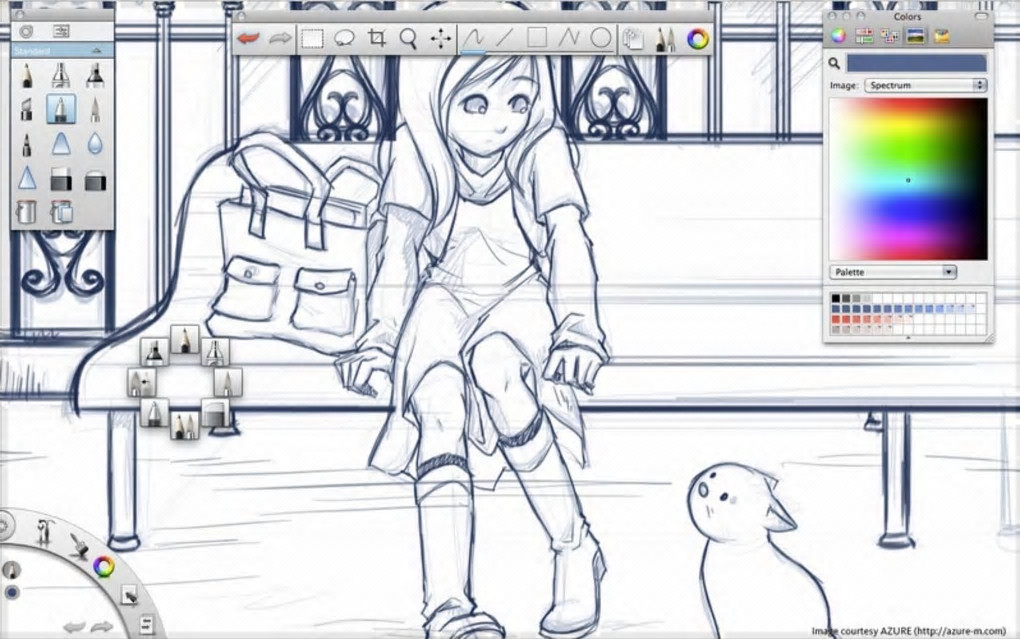The height and width of the screenshot is (639, 1020).
Task: Select the small felt pen brush
Action: (27, 144)
